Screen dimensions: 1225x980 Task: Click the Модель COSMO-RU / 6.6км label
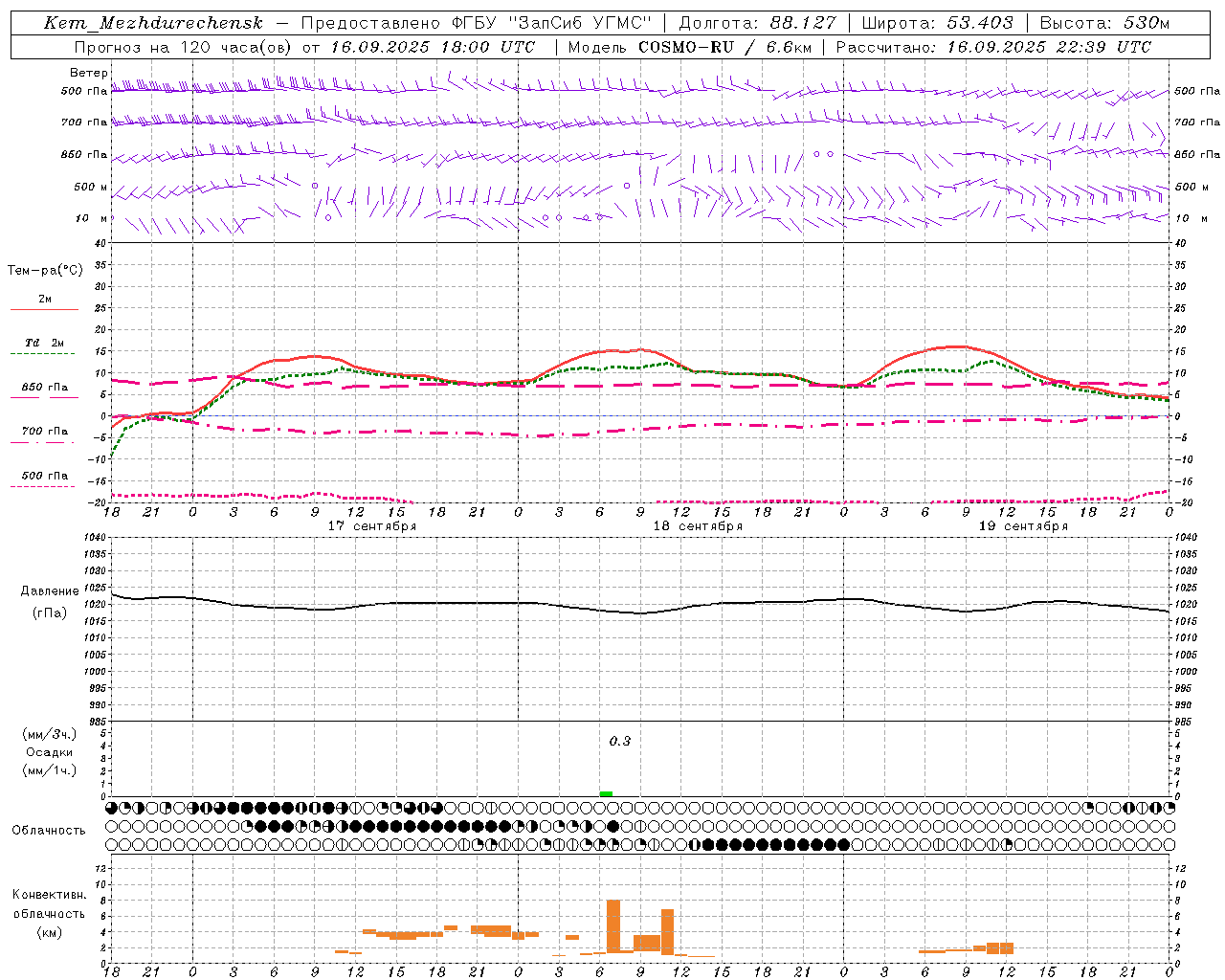click(690, 47)
